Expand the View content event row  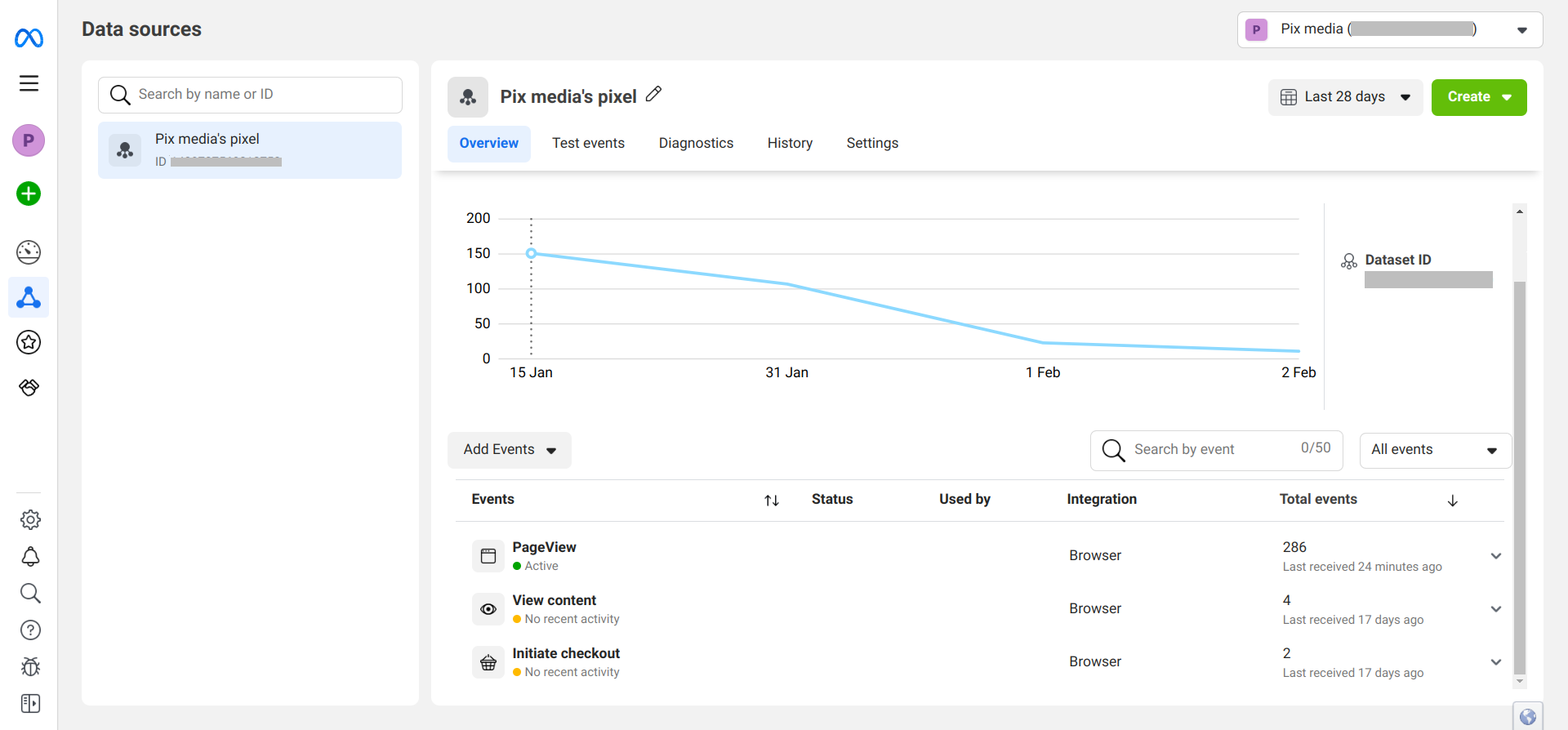1496,609
